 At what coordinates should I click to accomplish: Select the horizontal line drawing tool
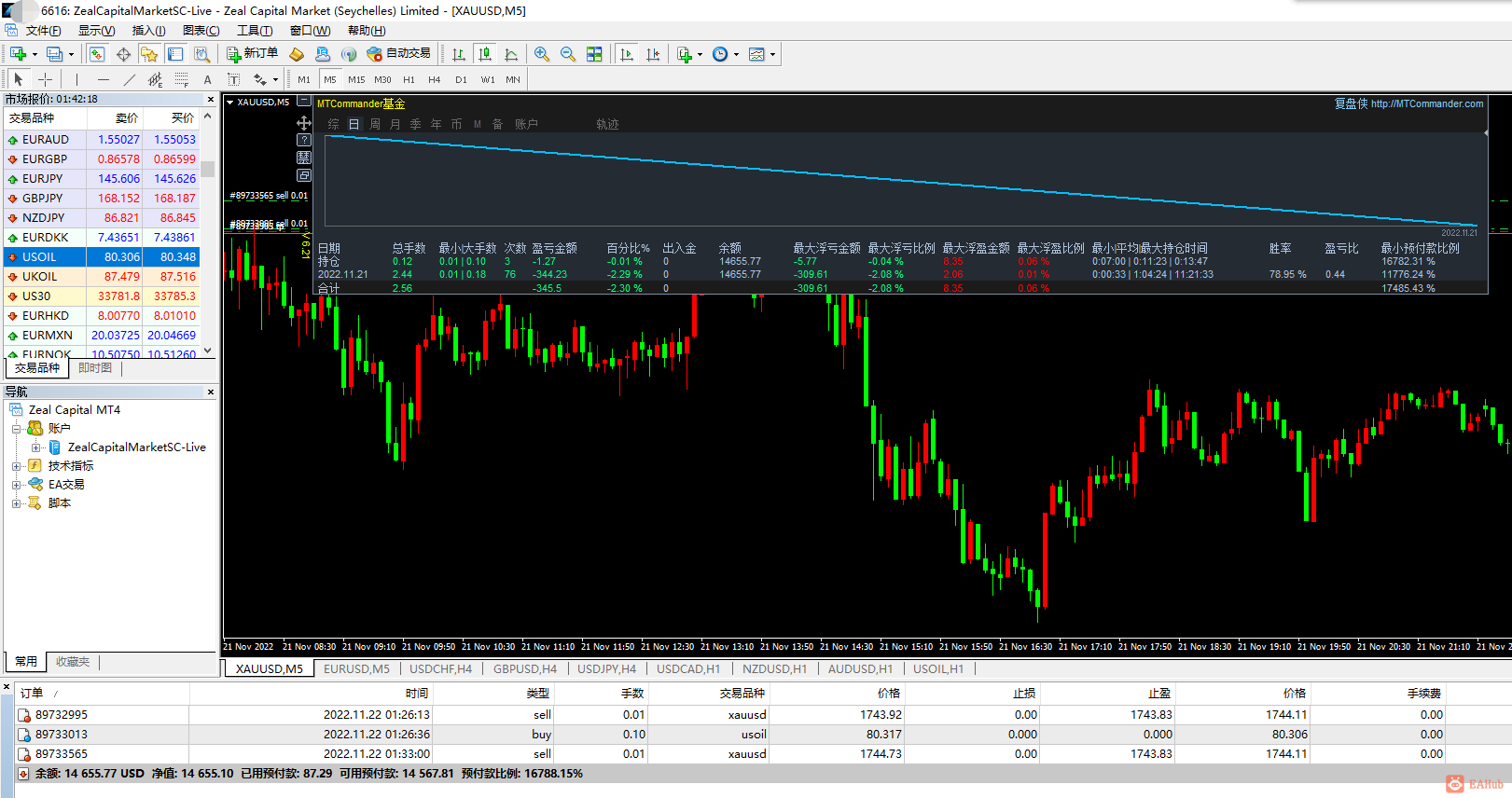point(103,79)
